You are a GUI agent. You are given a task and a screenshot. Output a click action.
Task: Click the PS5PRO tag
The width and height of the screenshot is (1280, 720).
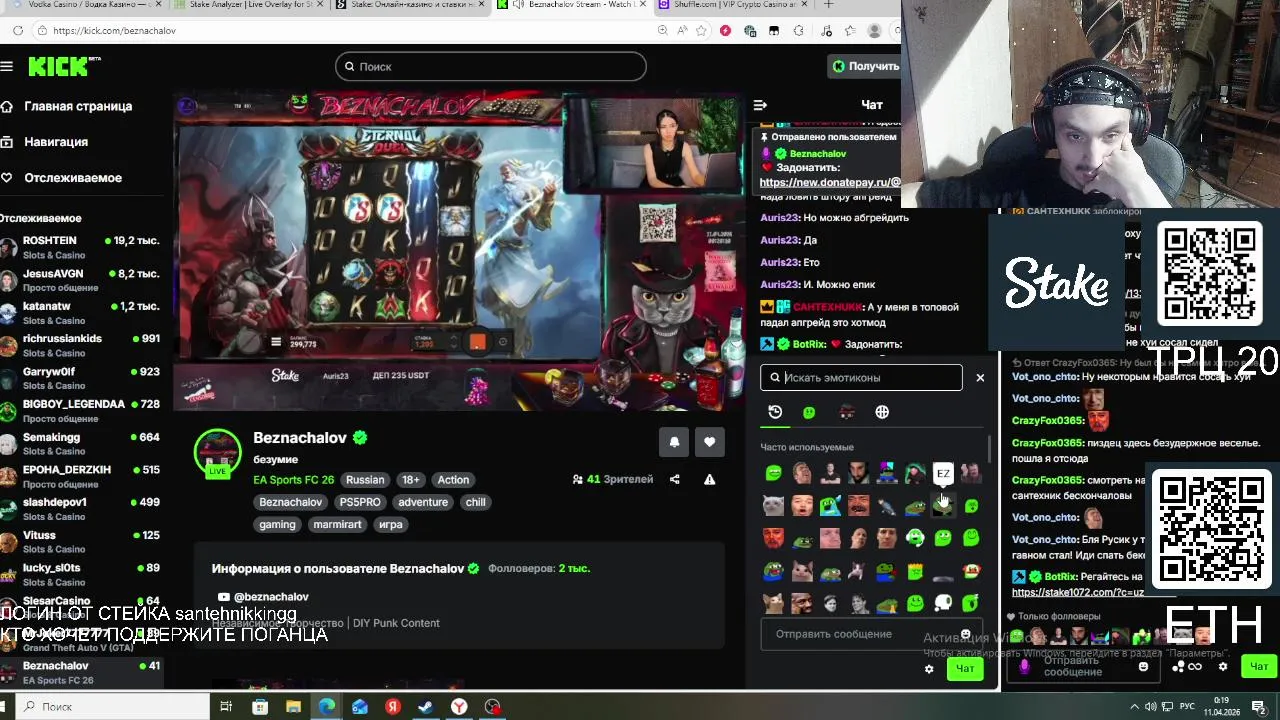coord(360,502)
